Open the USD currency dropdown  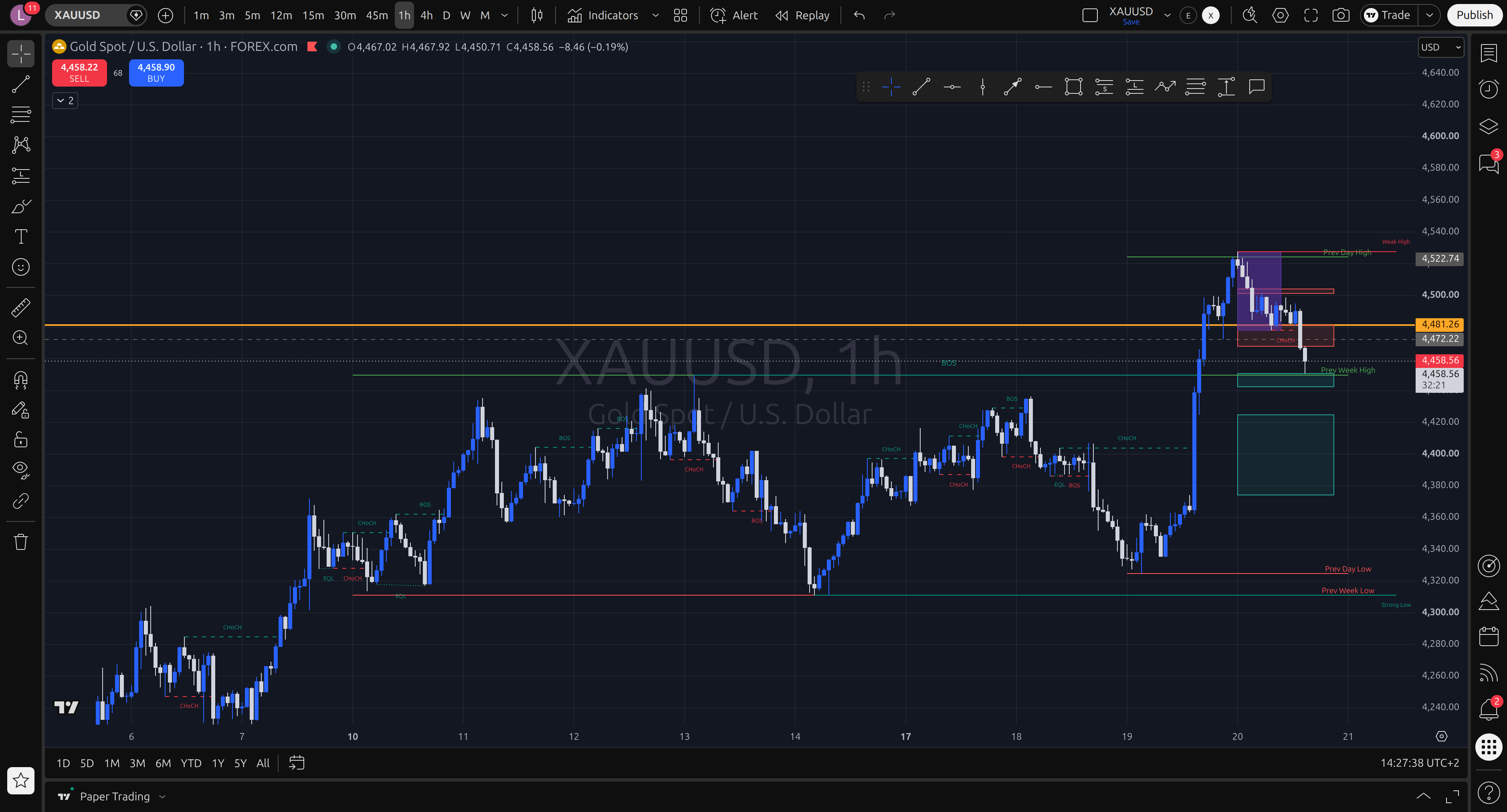(x=1441, y=47)
